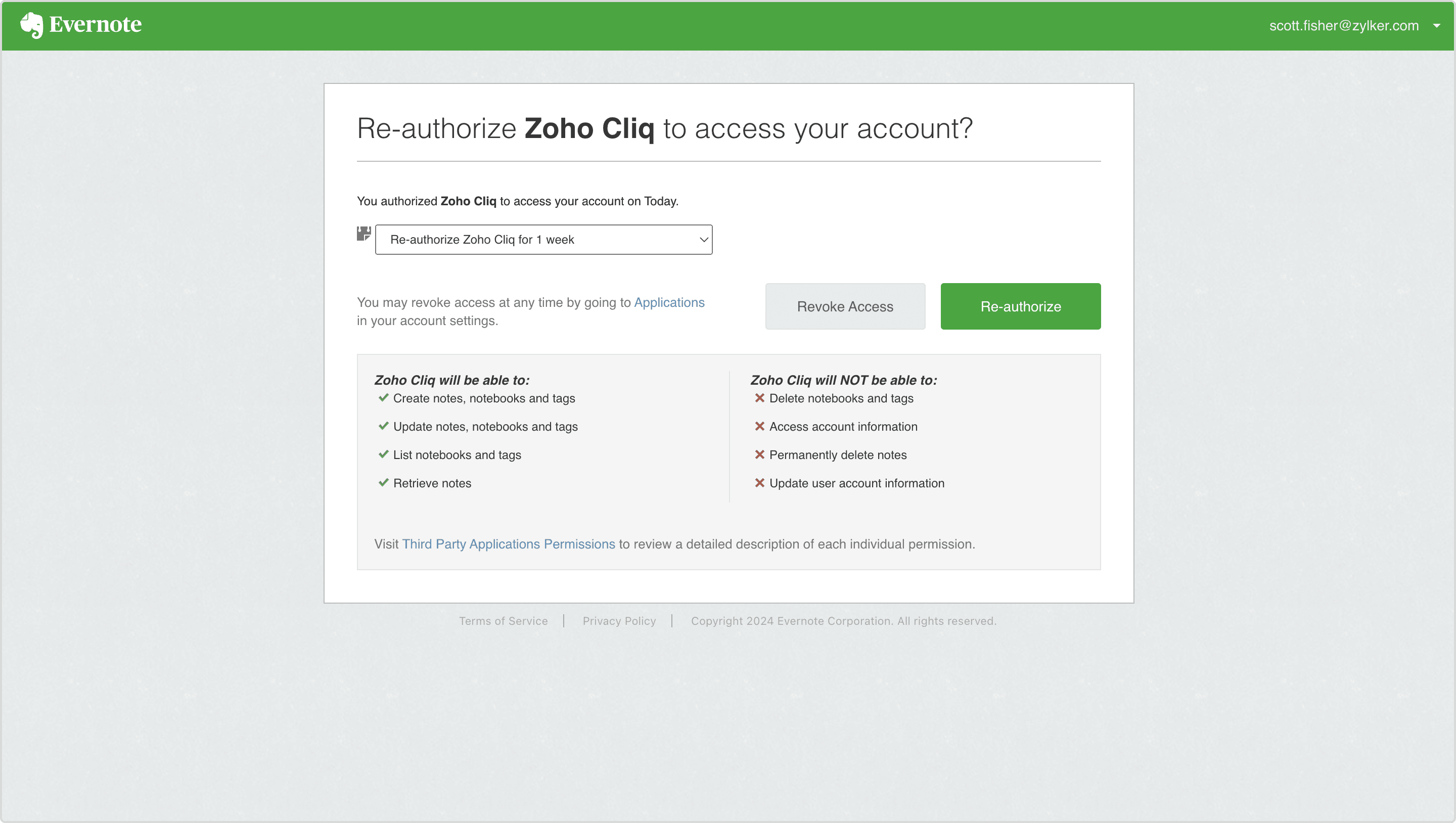Click the Evernote elephant logo icon
Viewport: 1456px width, 823px height.
32,25
